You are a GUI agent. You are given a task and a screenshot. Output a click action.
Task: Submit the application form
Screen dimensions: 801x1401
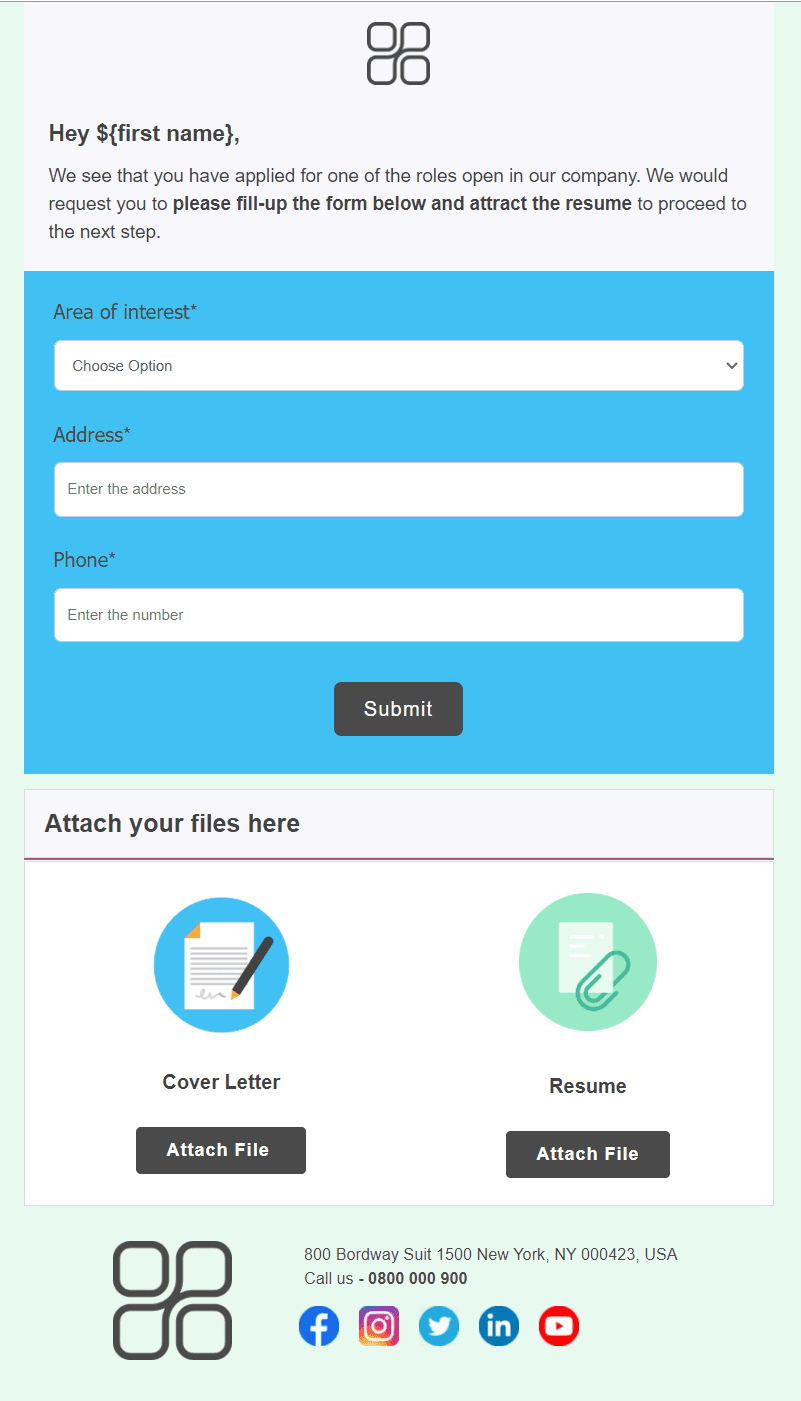click(x=398, y=709)
